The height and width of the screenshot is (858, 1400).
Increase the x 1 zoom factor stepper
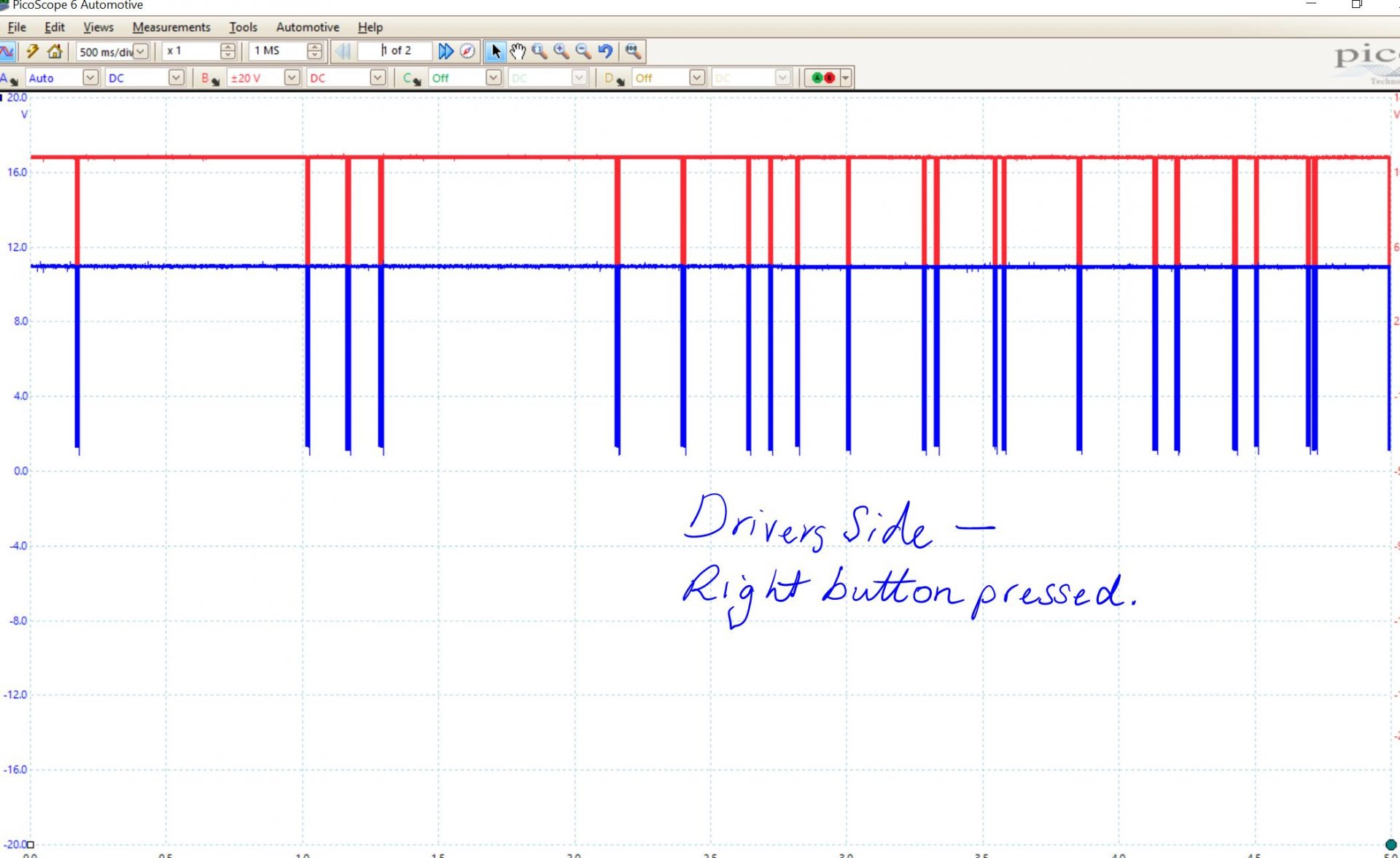point(227,47)
